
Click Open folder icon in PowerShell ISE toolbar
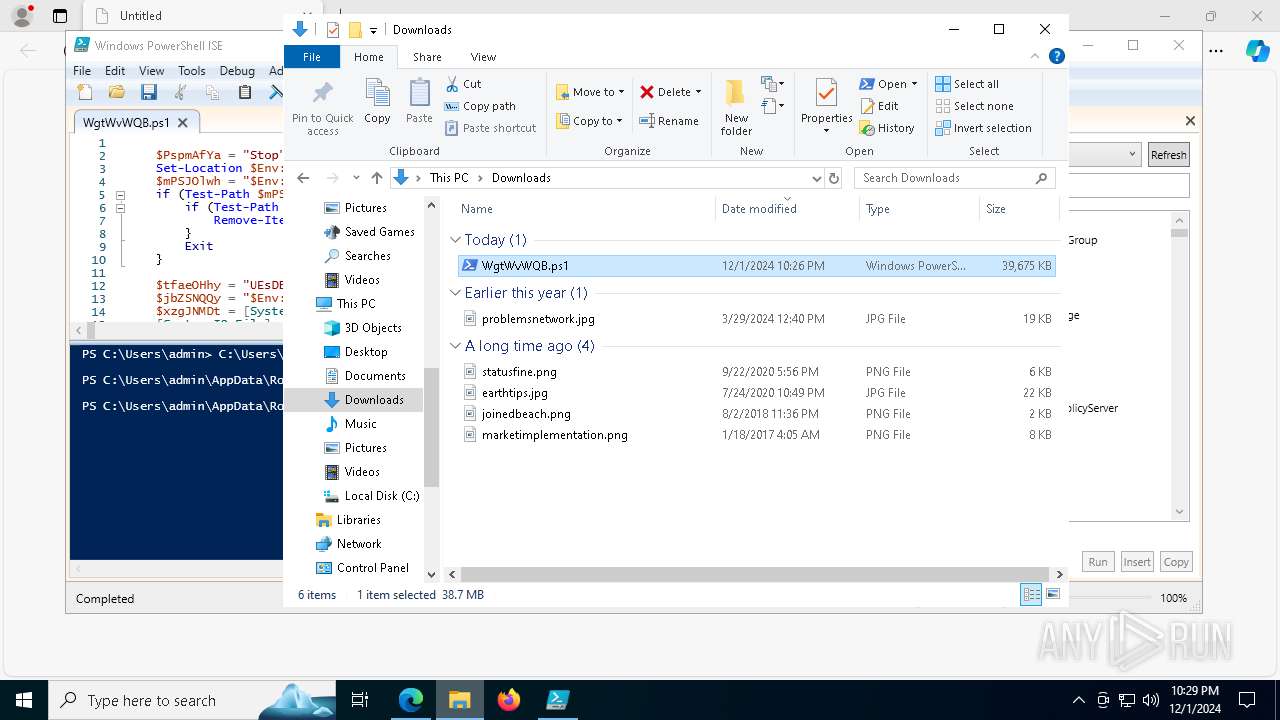point(117,92)
